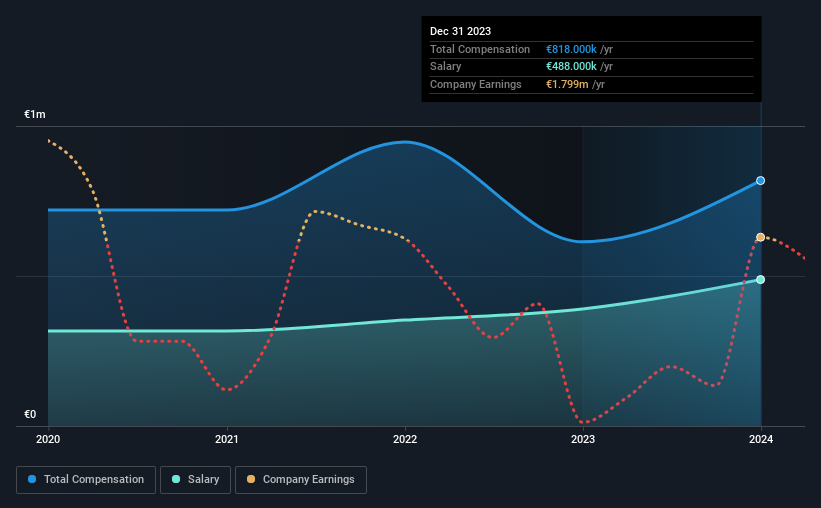Select the teal Salary data point at 2024
The height and width of the screenshot is (508, 821).
[760, 280]
